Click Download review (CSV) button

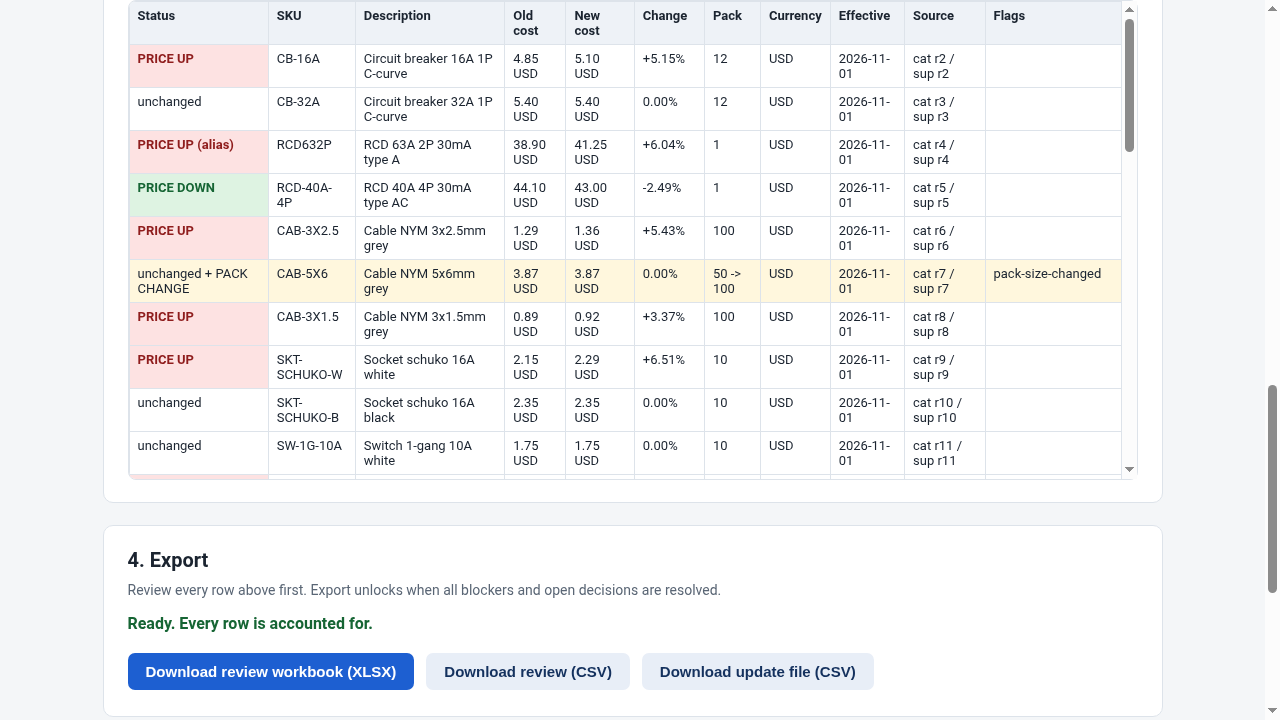pos(528,672)
